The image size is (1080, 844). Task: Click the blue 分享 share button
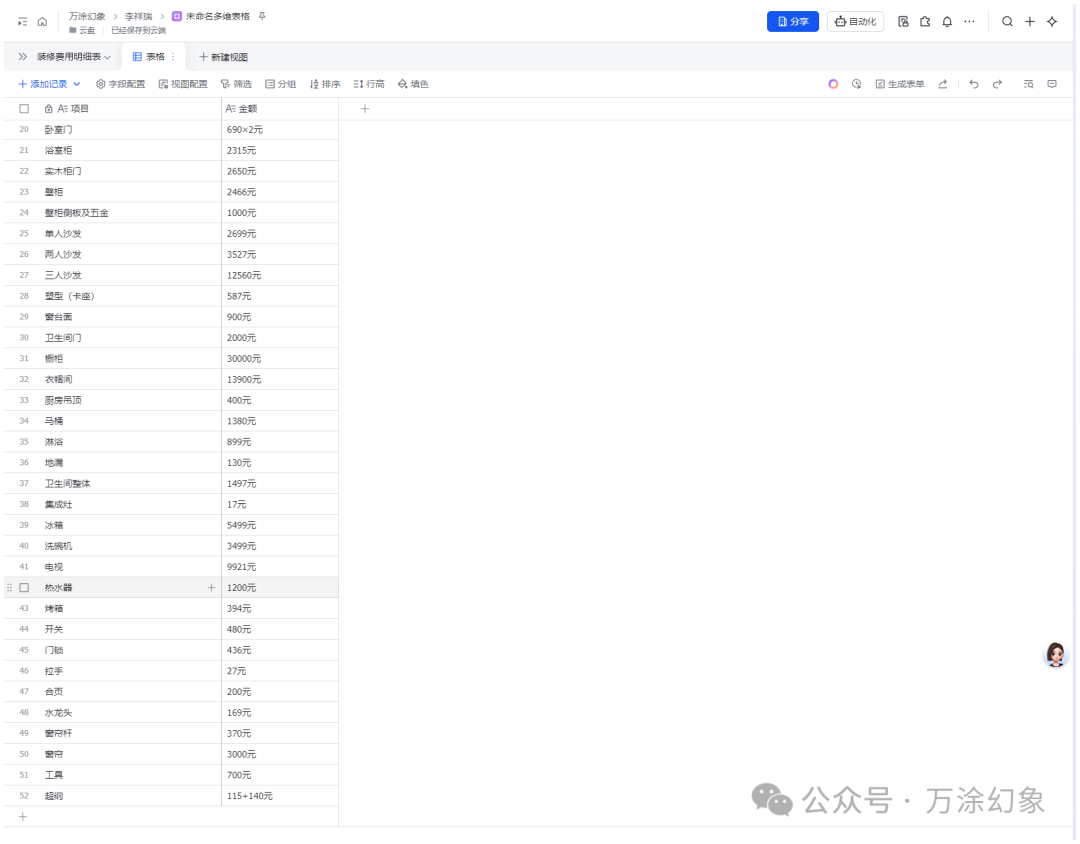793,21
